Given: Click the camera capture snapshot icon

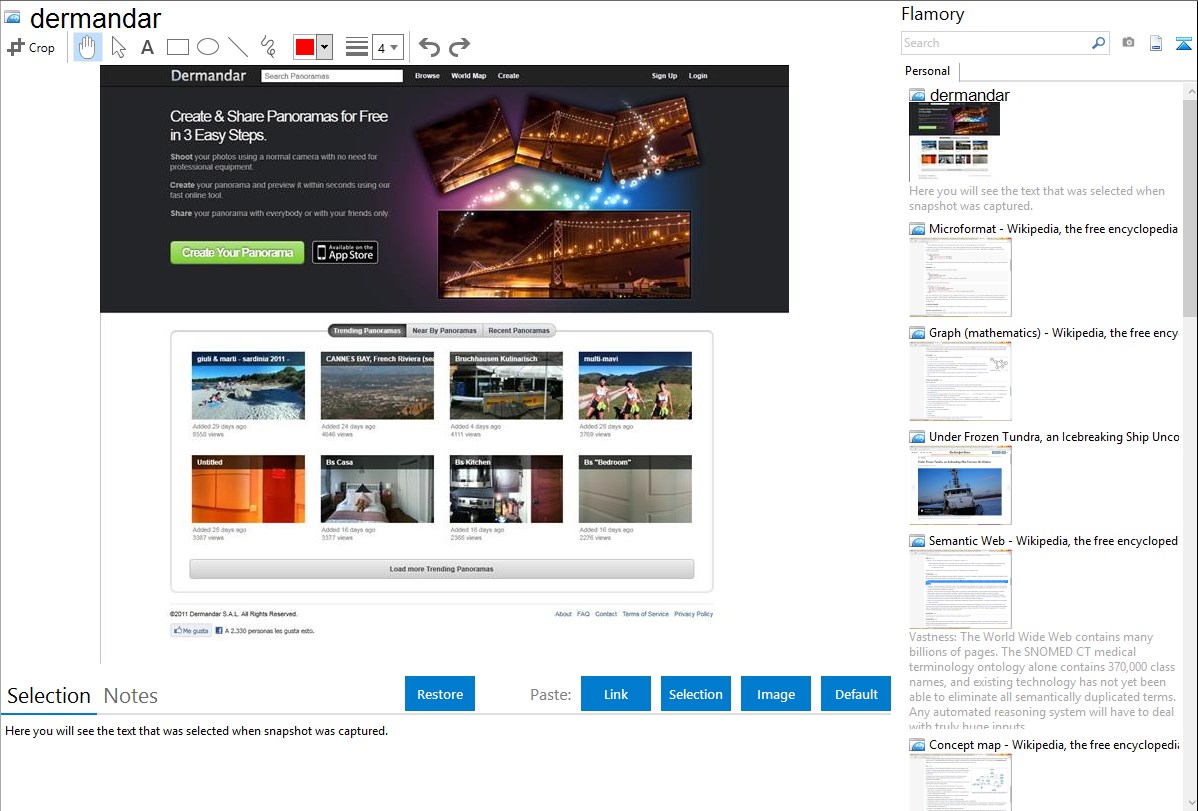Looking at the screenshot, I should pos(1128,43).
